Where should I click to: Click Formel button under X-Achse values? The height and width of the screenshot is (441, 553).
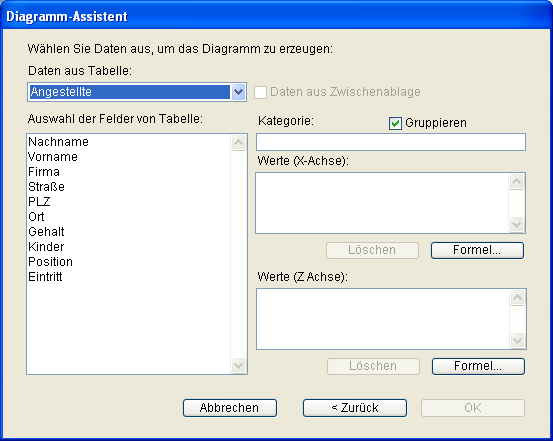pyautogui.click(x=477, y=250)
